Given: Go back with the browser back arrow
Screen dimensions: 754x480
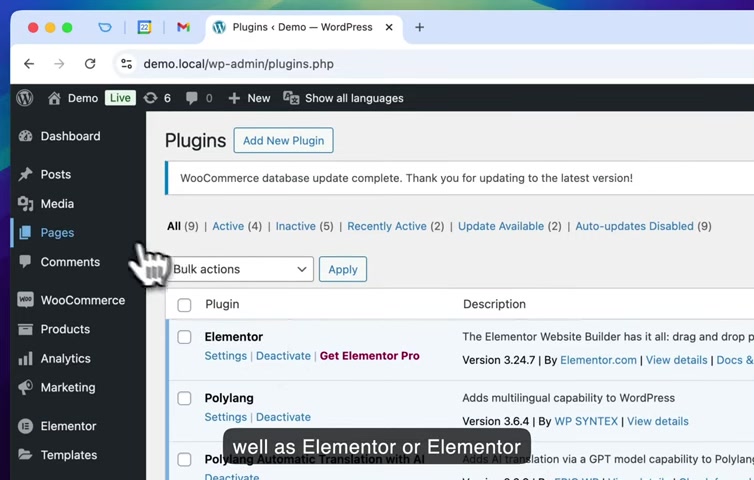Looking at the screenshot, I should (x=29, y=64).
